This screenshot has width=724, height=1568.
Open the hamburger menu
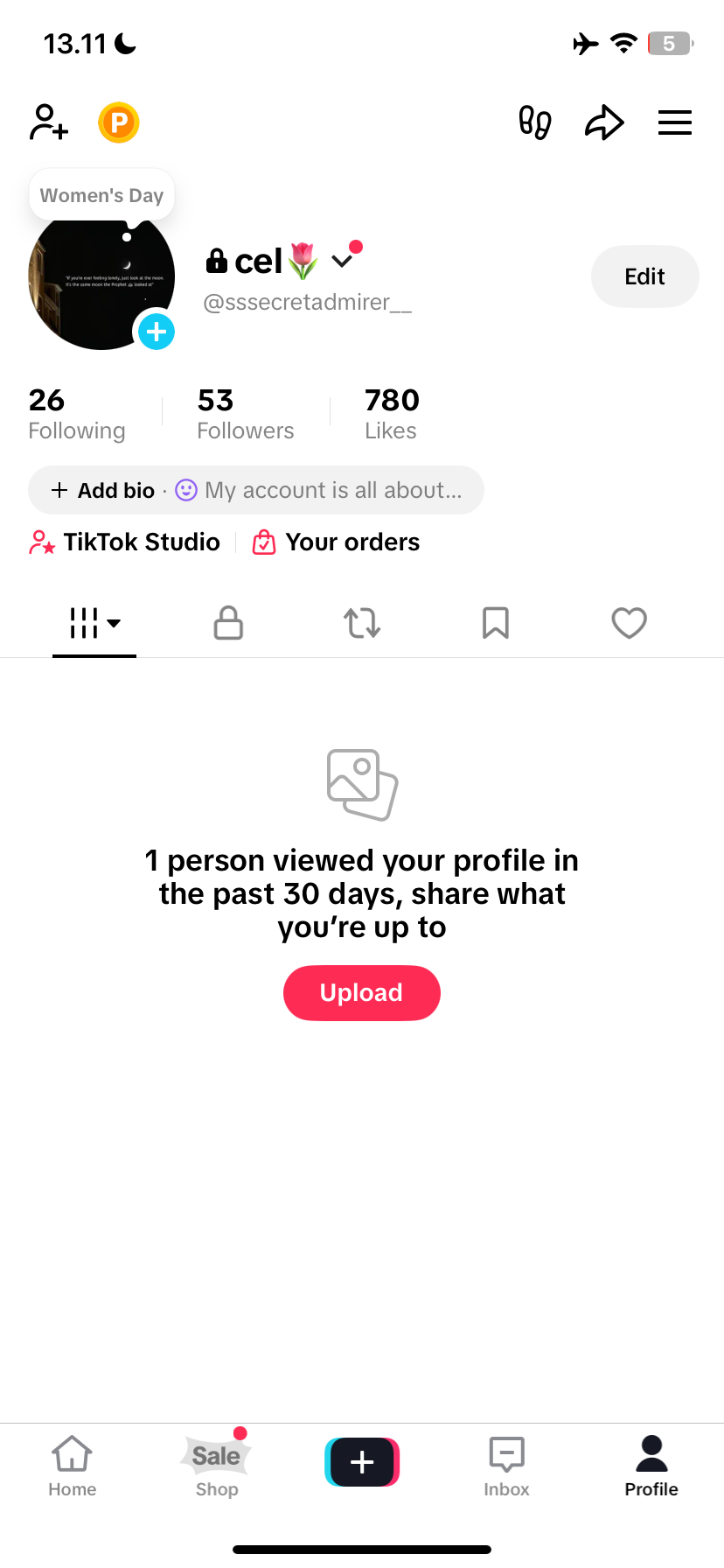pos(674,122)
